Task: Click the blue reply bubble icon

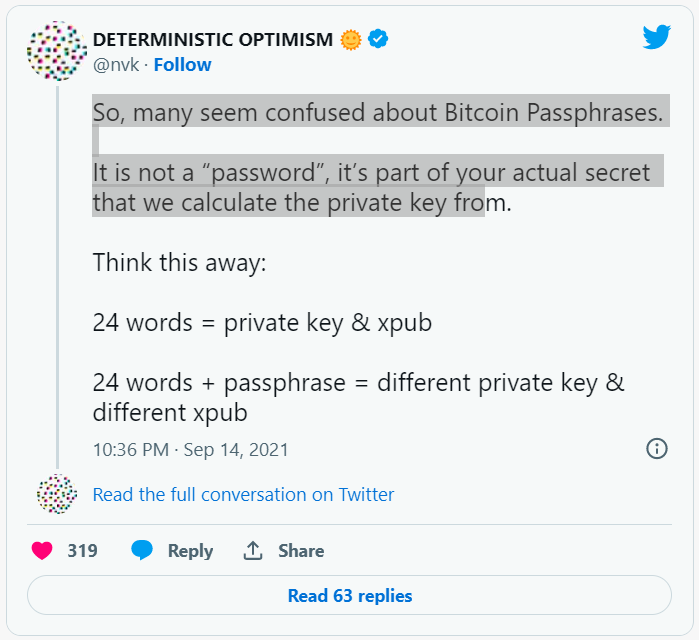Action: [x=142, y=550]
